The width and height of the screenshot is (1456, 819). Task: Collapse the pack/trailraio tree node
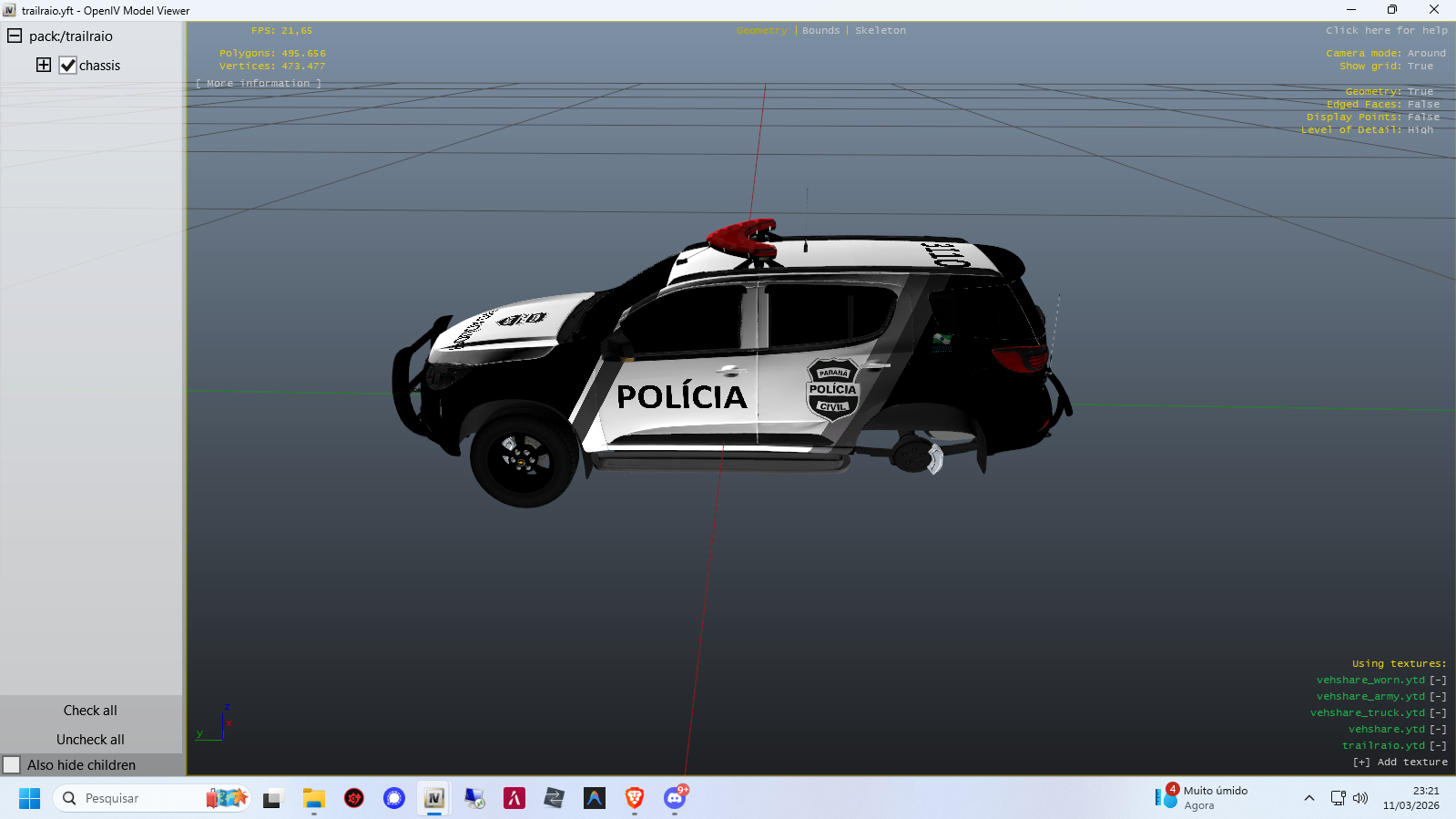coord(15,36)
